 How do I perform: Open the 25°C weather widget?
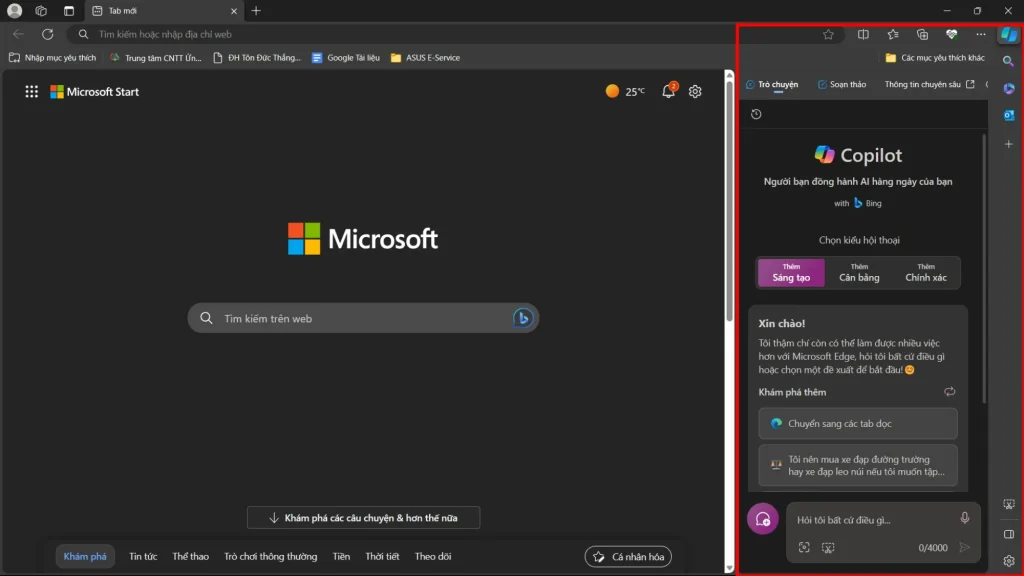625,91
